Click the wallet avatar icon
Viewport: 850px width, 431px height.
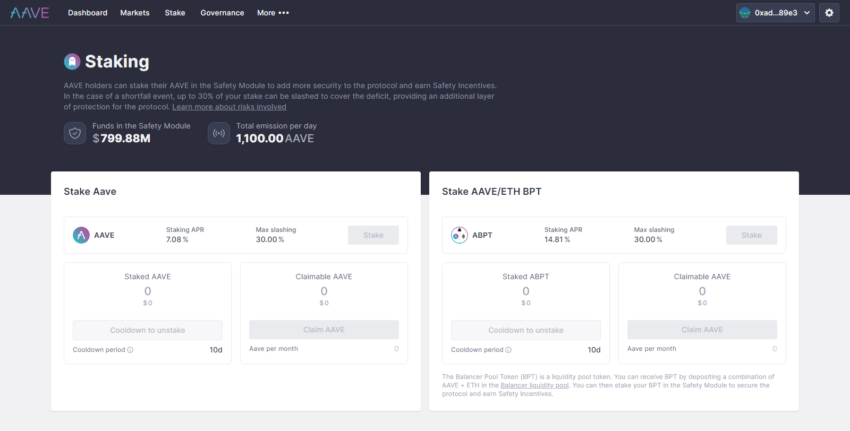[x=745, y=12]
